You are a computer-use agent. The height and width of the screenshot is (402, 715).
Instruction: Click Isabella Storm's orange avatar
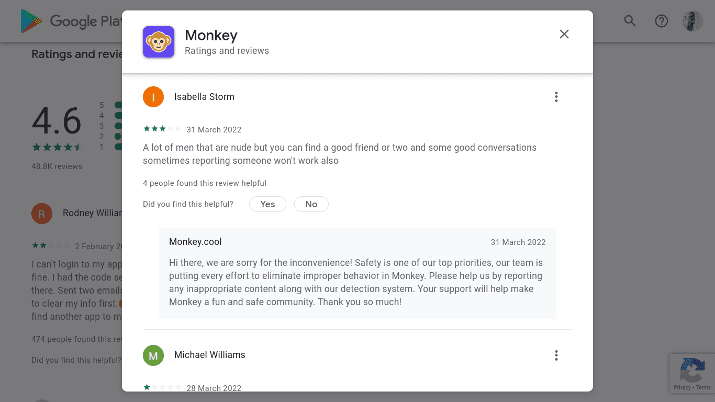pos(153,97)
